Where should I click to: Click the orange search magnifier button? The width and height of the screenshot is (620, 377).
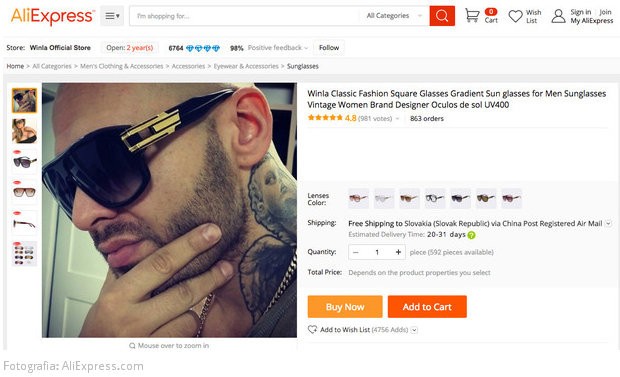pos(442,16)
